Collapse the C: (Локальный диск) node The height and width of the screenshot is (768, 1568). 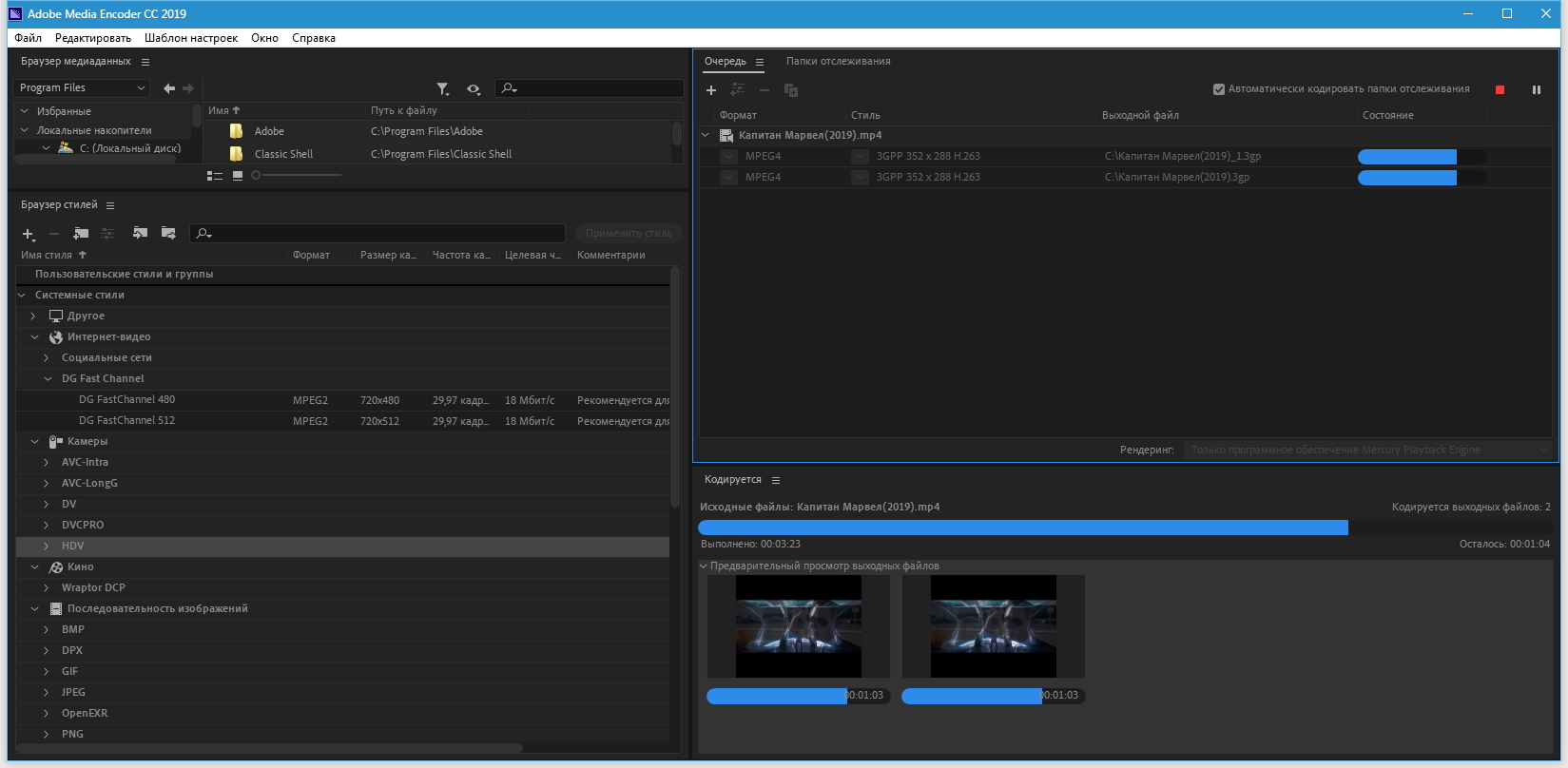46,148
